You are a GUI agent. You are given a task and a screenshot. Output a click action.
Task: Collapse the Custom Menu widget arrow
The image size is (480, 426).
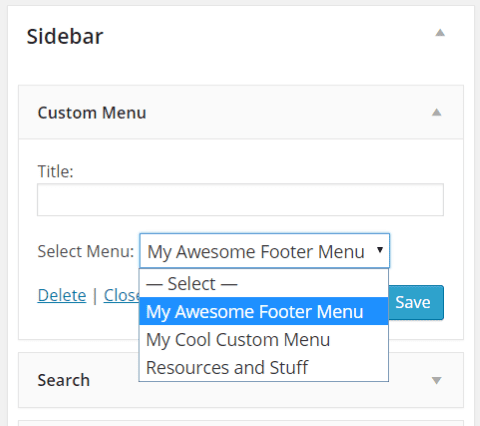[x=437, y=112]
